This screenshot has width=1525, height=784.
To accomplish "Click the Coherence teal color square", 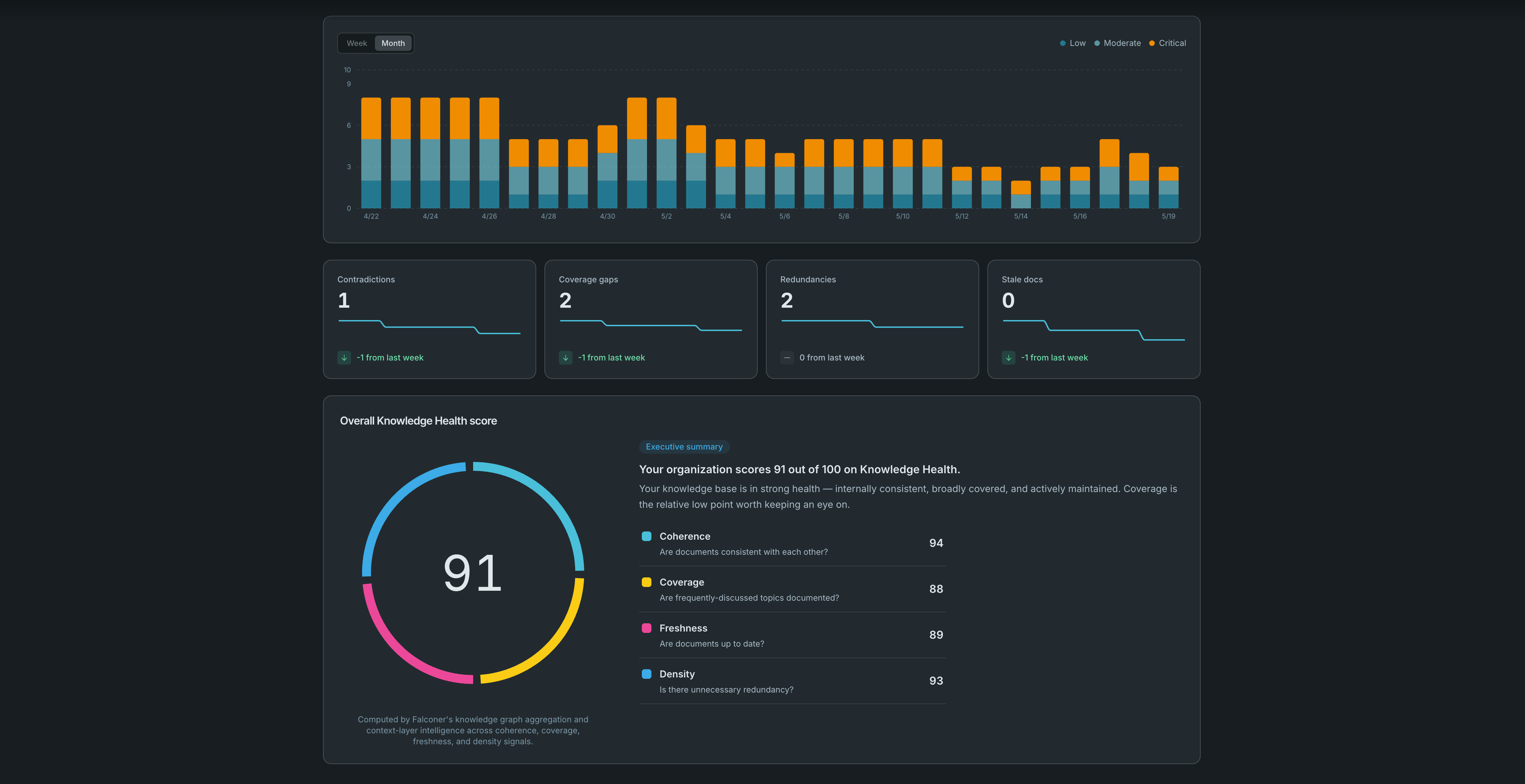I will (647, 536).
